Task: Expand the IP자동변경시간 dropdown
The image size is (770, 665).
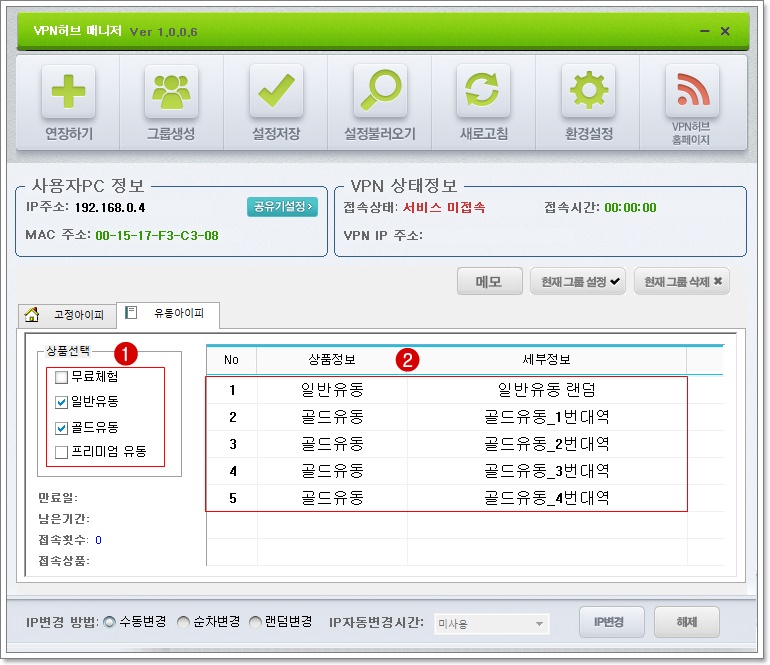Action: pyautogui.click(x=540, y=624)
